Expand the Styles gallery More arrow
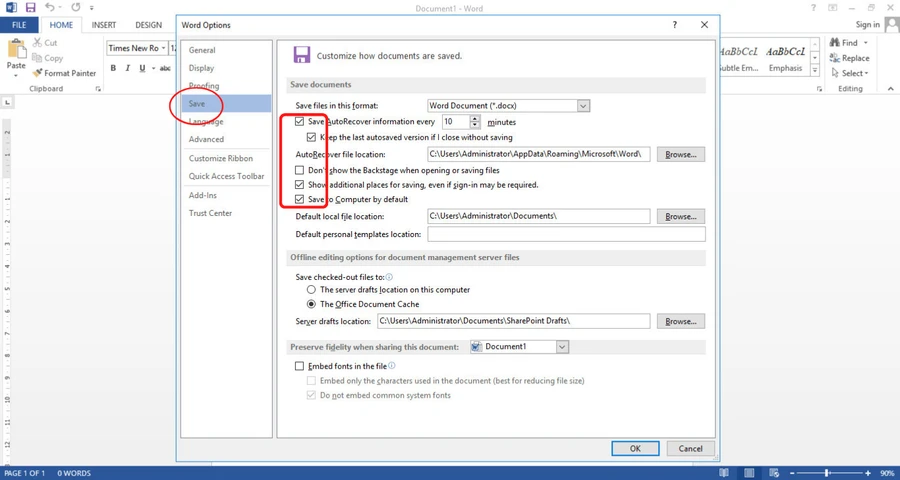The image size is (900, 480). pos(814,70)
